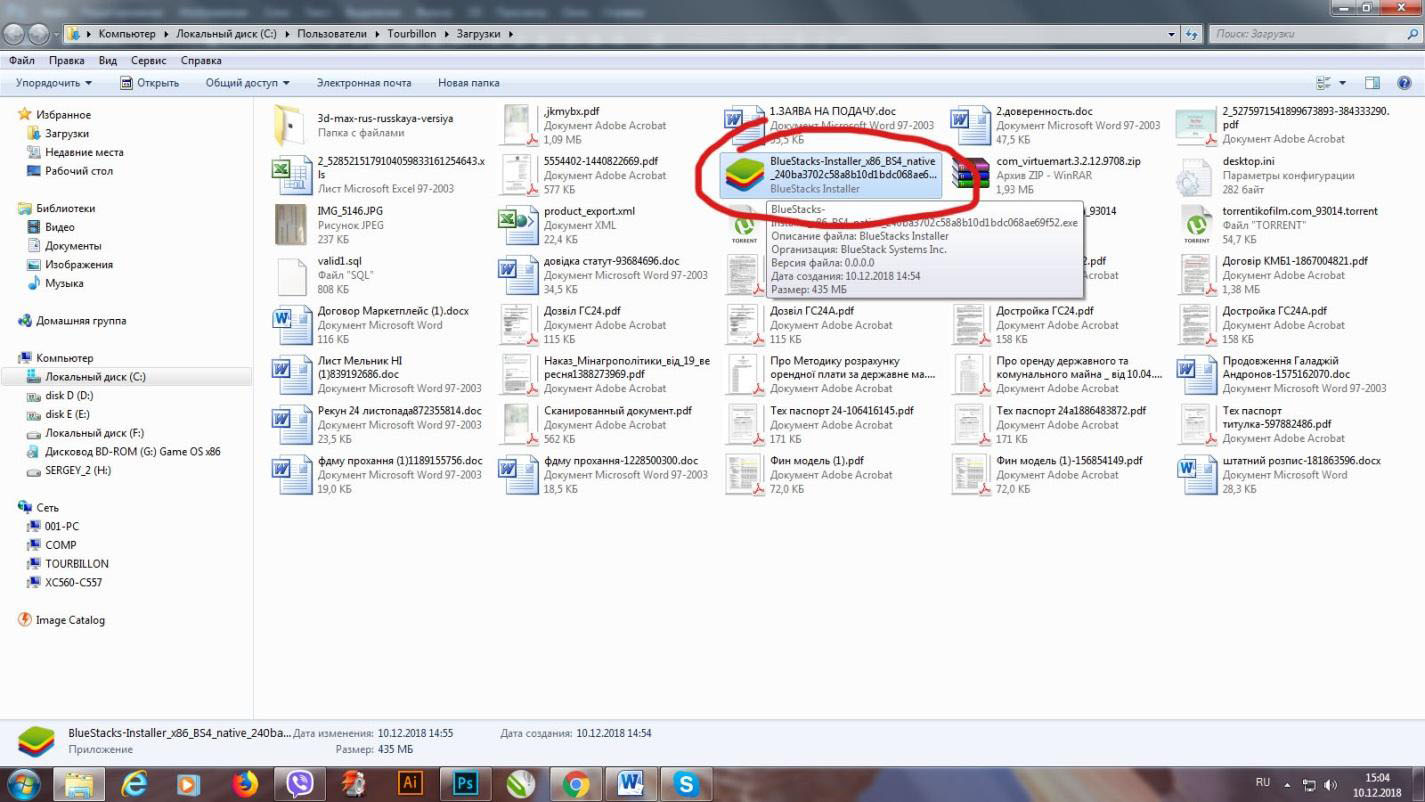This screenshot has height=802, width=1425.
Task: Open Firefox from the taskbar
Action: point(244,784)
